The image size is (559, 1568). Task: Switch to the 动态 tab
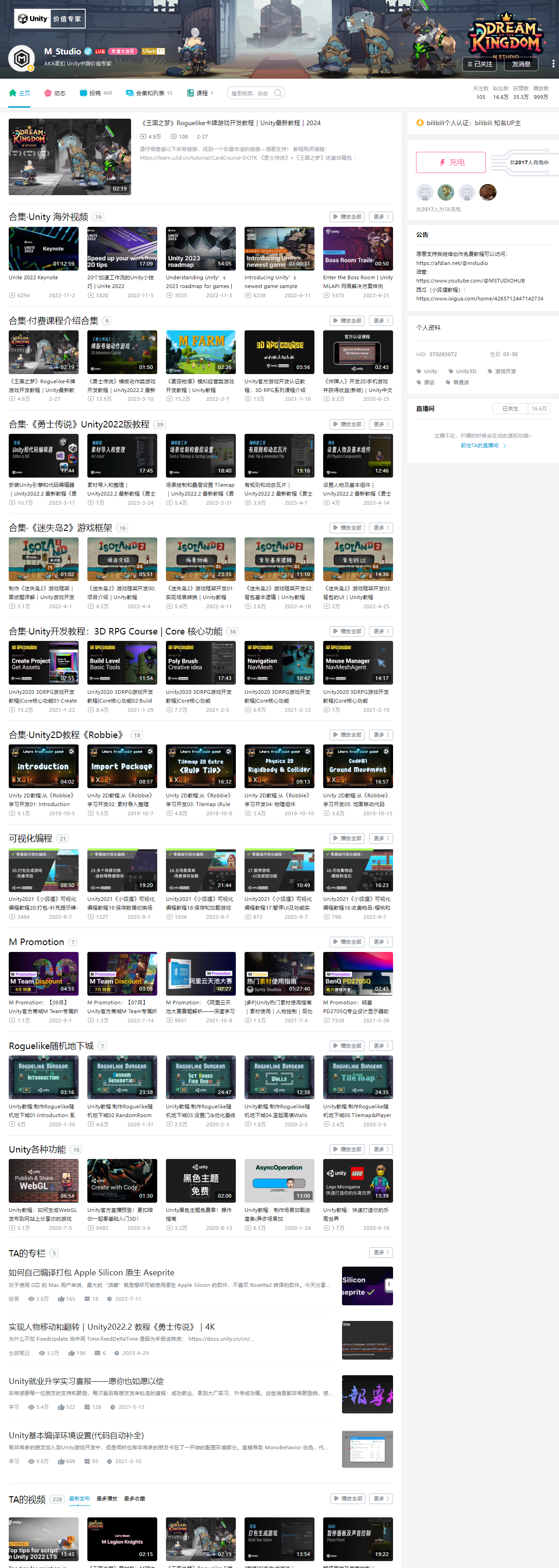pyautogui.click(x=55, y=93)
